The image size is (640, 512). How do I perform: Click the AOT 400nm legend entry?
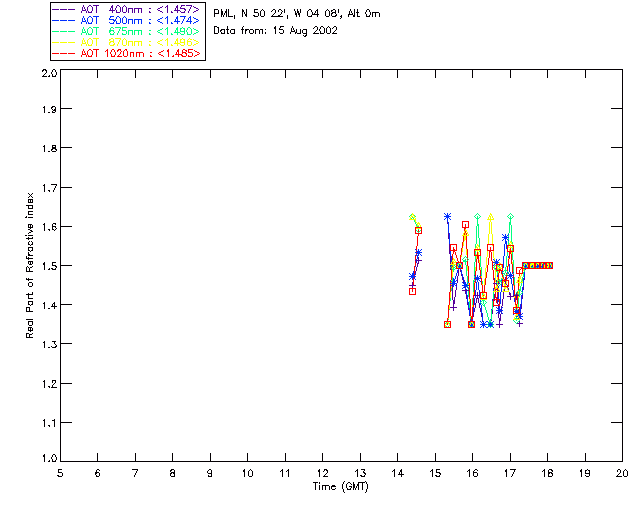pyautogui.click(x=127, y=9)
